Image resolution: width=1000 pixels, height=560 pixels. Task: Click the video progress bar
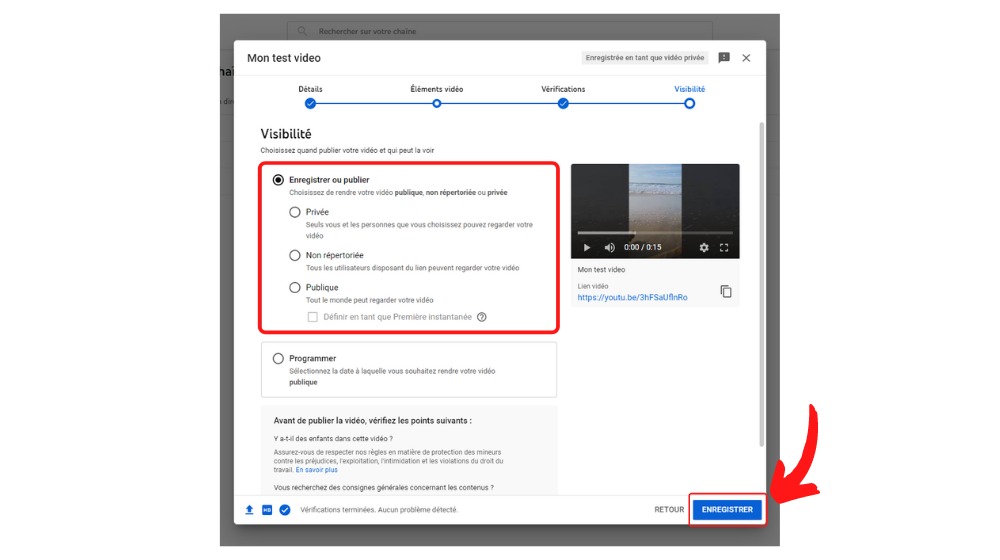click(655, 233)
